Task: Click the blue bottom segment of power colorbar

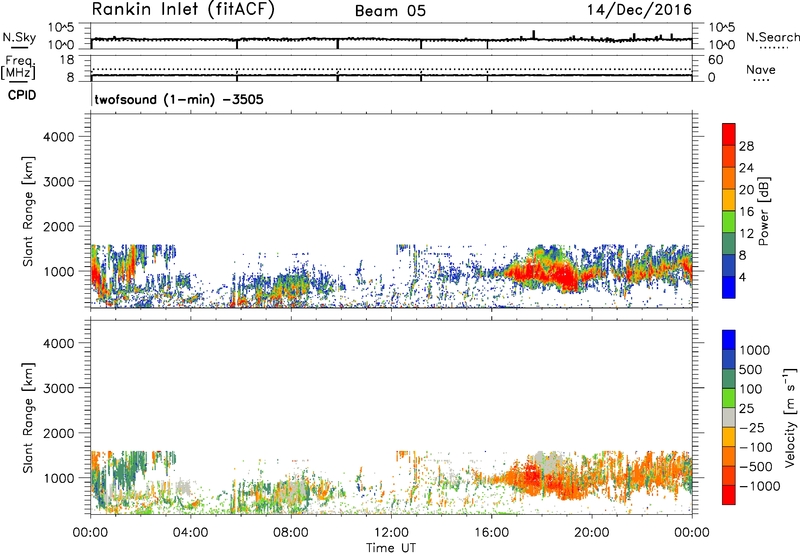Action: click(729, 287)
